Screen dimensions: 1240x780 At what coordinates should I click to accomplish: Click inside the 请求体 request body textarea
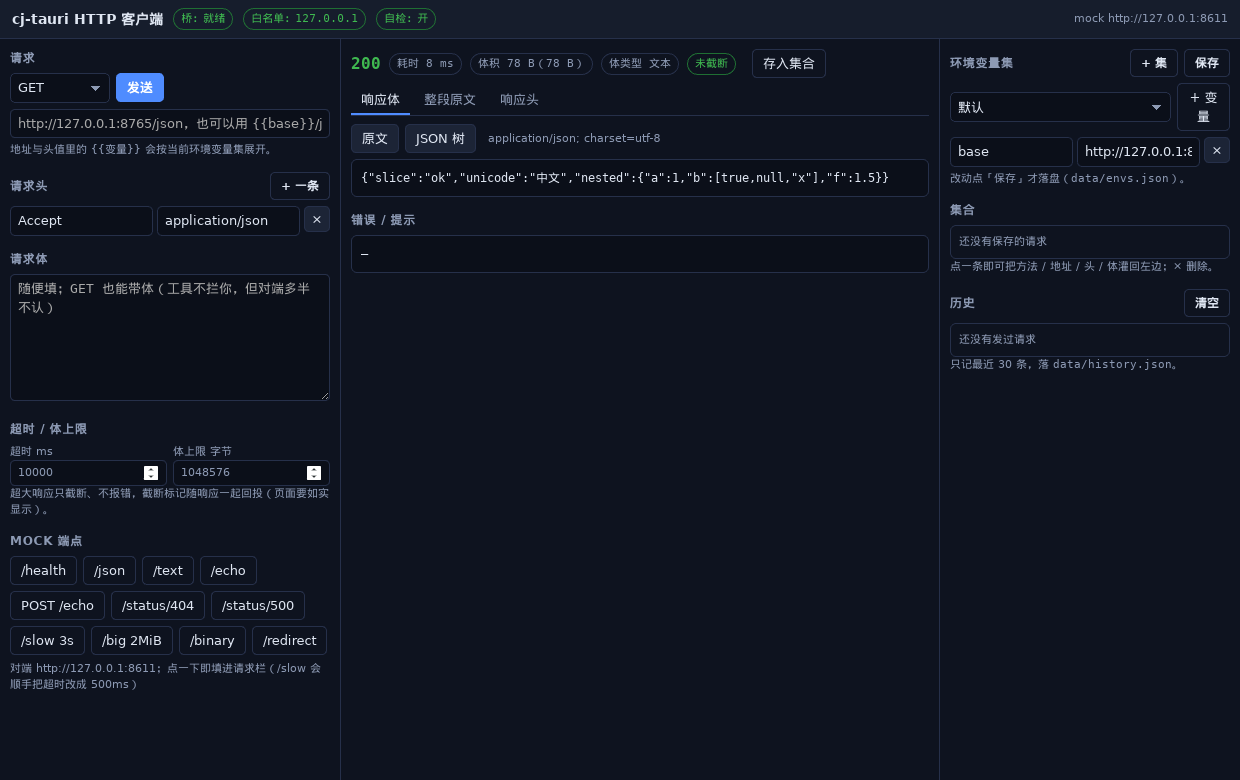pyautogui.click(x=170, y=338)
